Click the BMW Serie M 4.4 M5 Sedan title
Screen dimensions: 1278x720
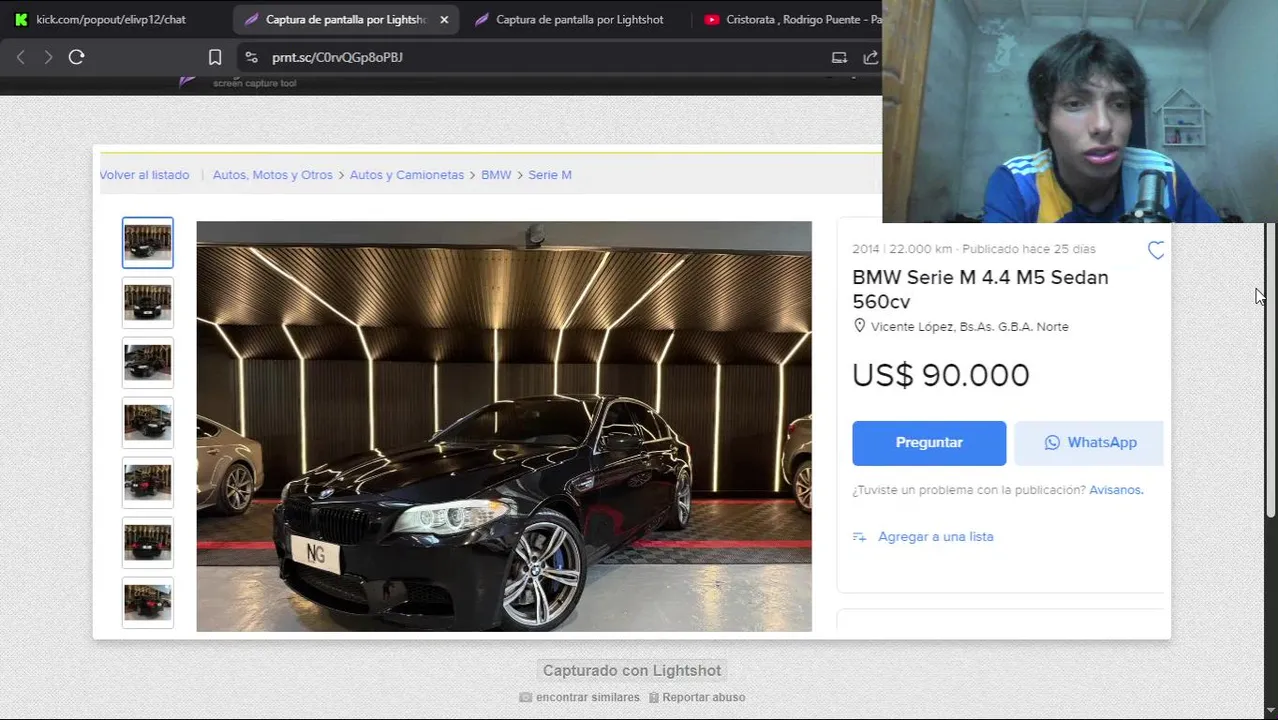click(x=980, y=289)
